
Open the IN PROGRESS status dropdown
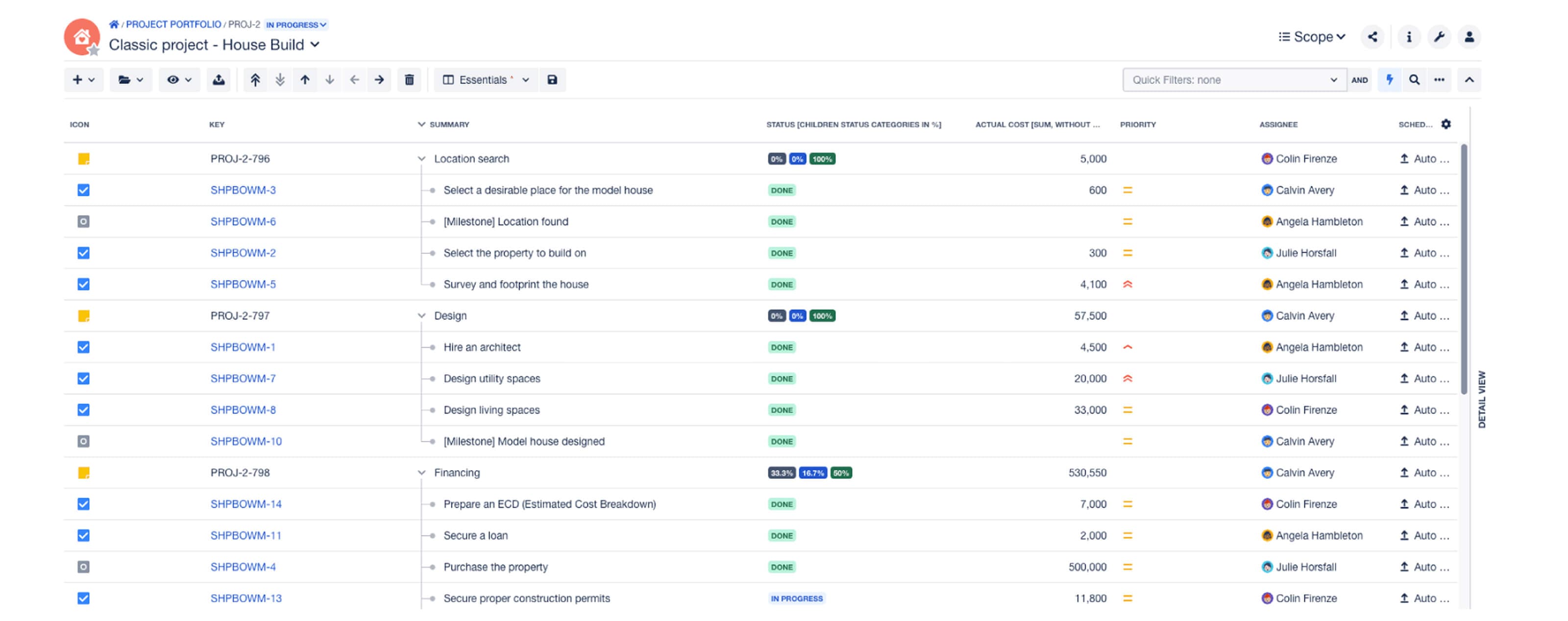pos(296,25)
